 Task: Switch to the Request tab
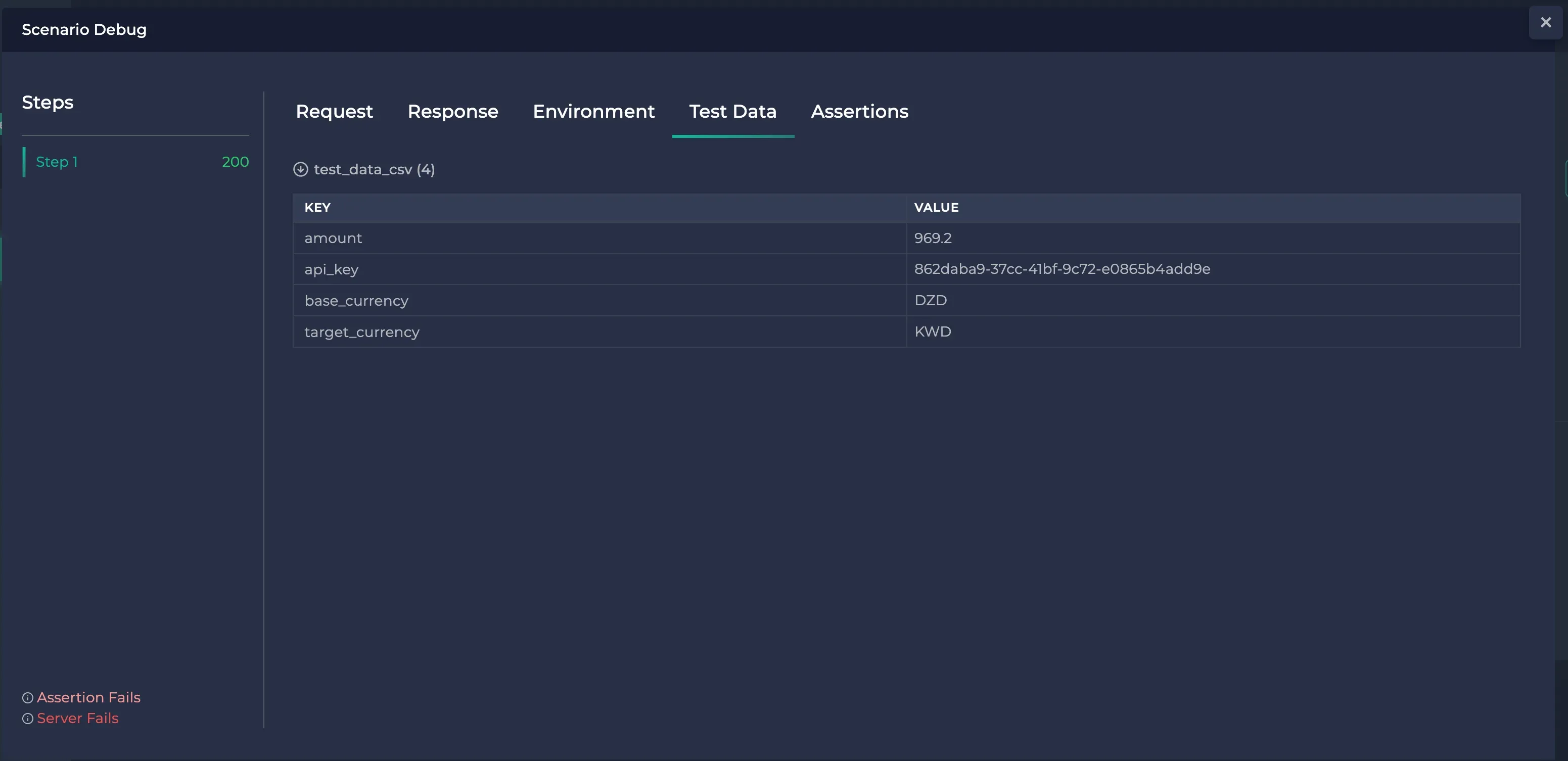(x=334, y=112)
